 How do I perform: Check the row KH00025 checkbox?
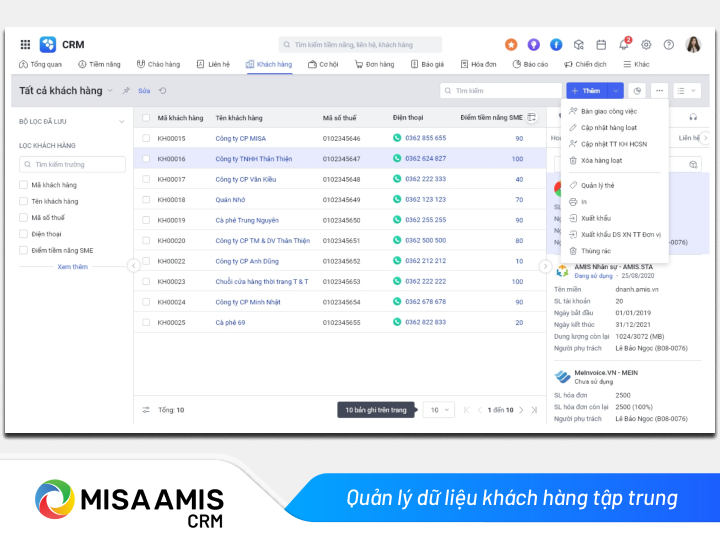coord(146,322)
